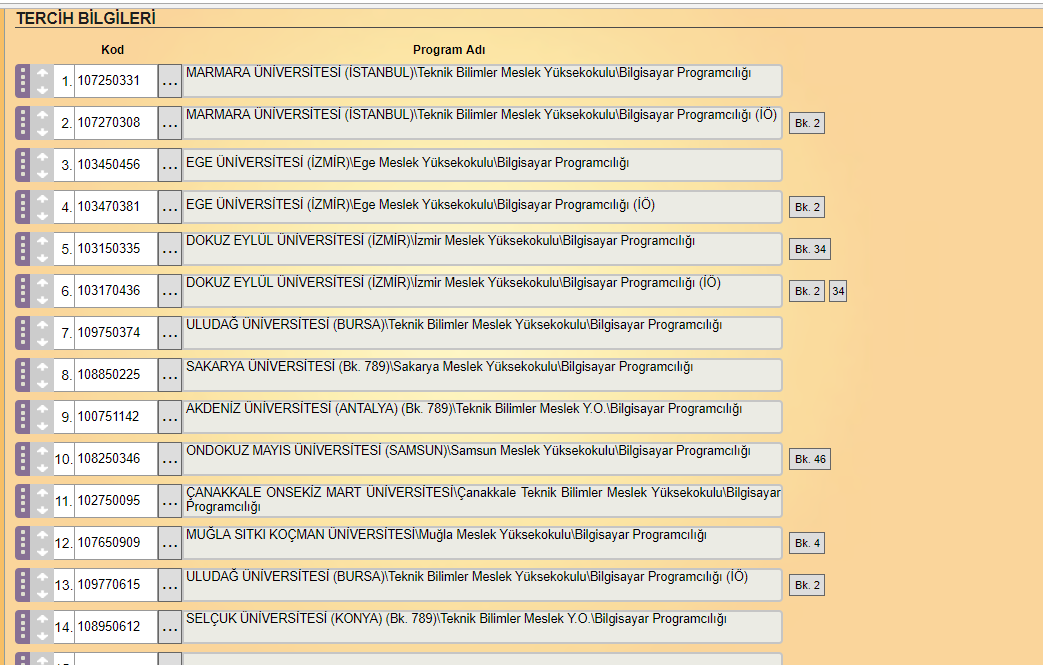Click the code field containing 100751142
1043x665 pixels.
[x=115, y=417]
